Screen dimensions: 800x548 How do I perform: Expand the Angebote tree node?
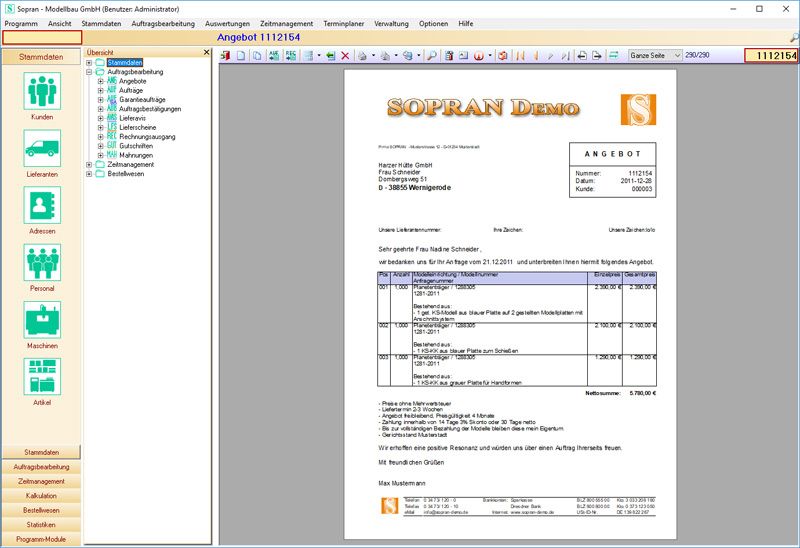[101, 81]
